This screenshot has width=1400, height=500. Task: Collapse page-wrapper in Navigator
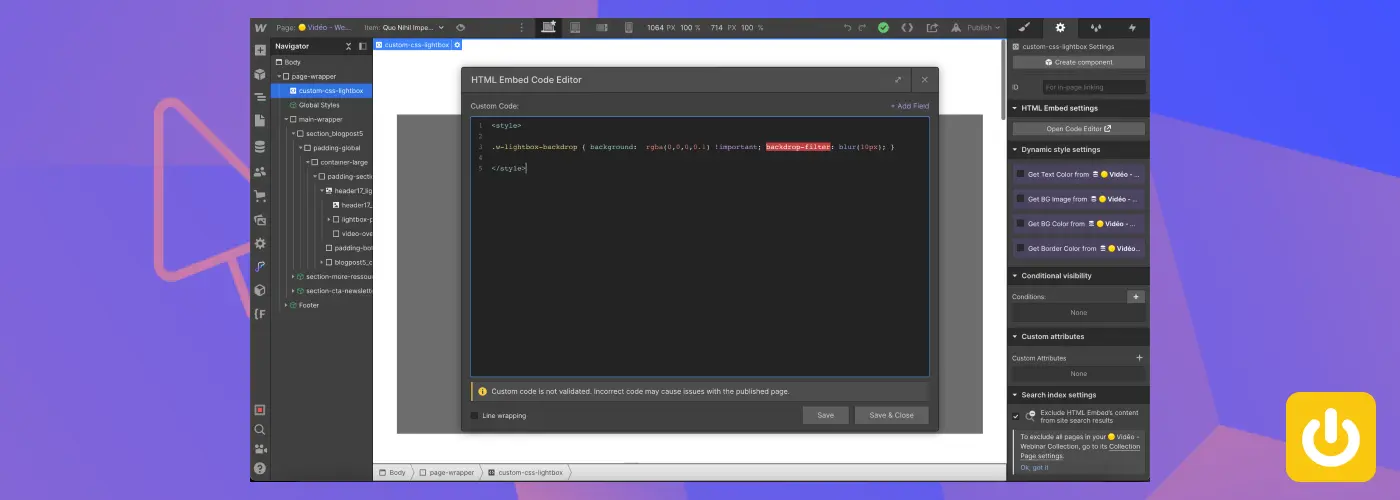click(x=280, y=76)
